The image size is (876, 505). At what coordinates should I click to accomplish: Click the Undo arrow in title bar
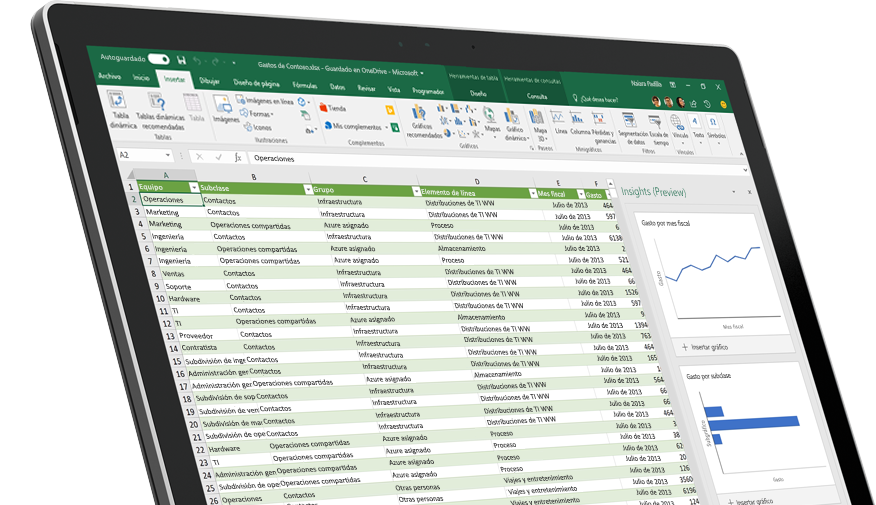pyautogui.click(x=197, y=62)
